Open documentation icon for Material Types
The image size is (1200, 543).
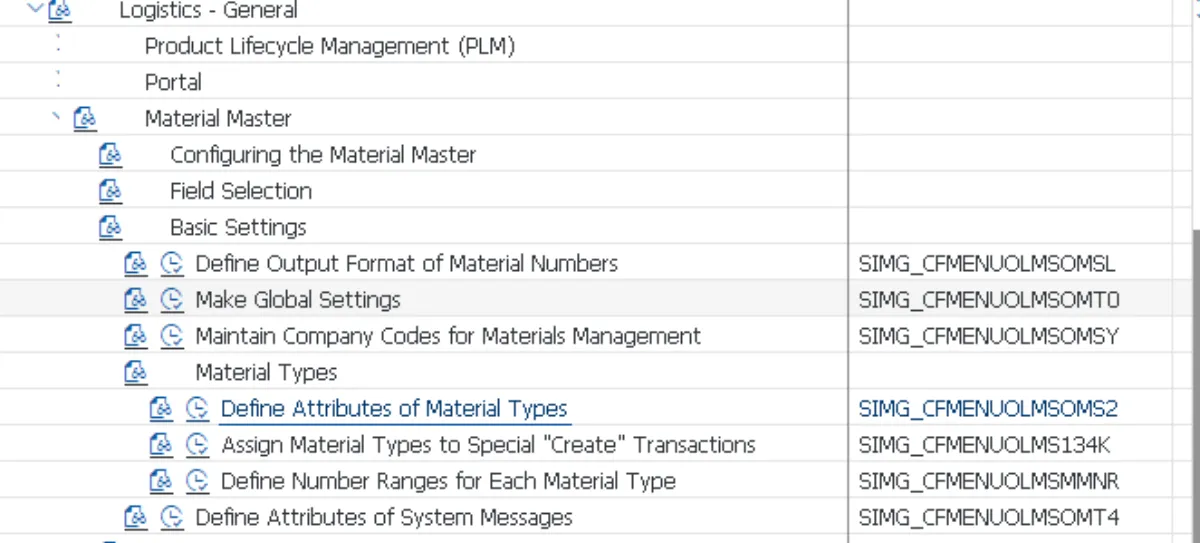136,372
